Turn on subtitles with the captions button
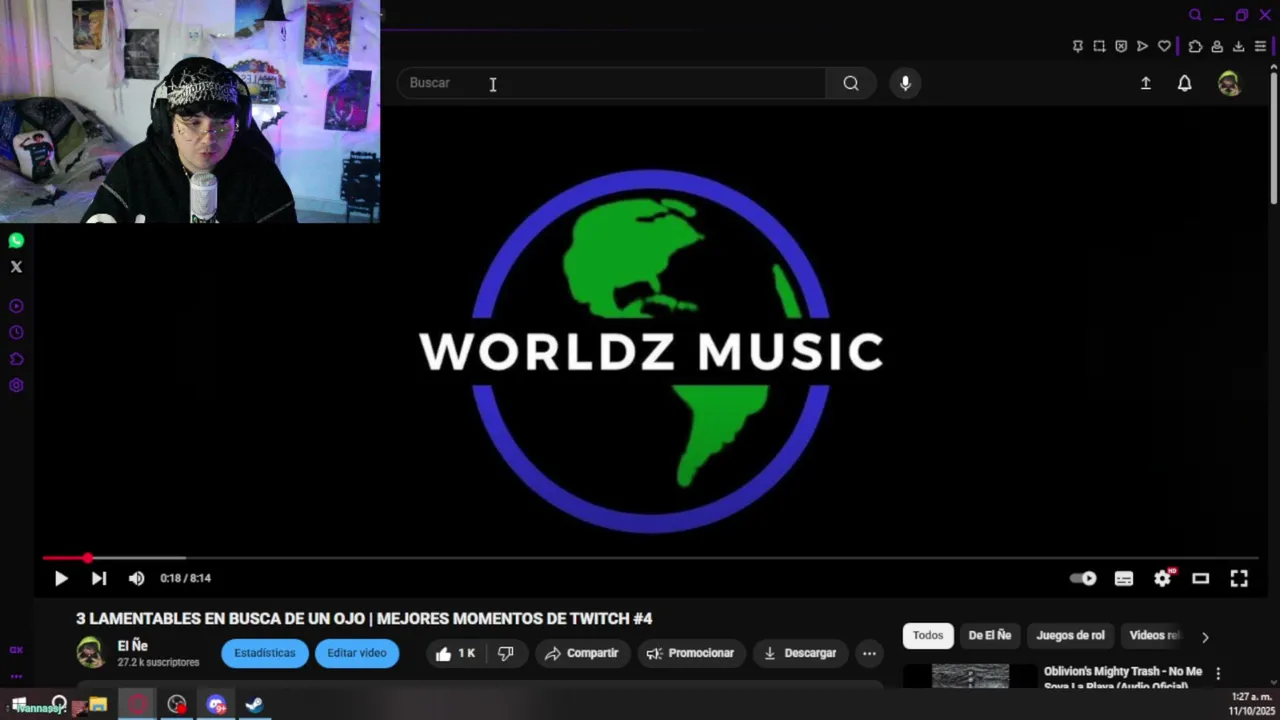 coord(1124,578)
